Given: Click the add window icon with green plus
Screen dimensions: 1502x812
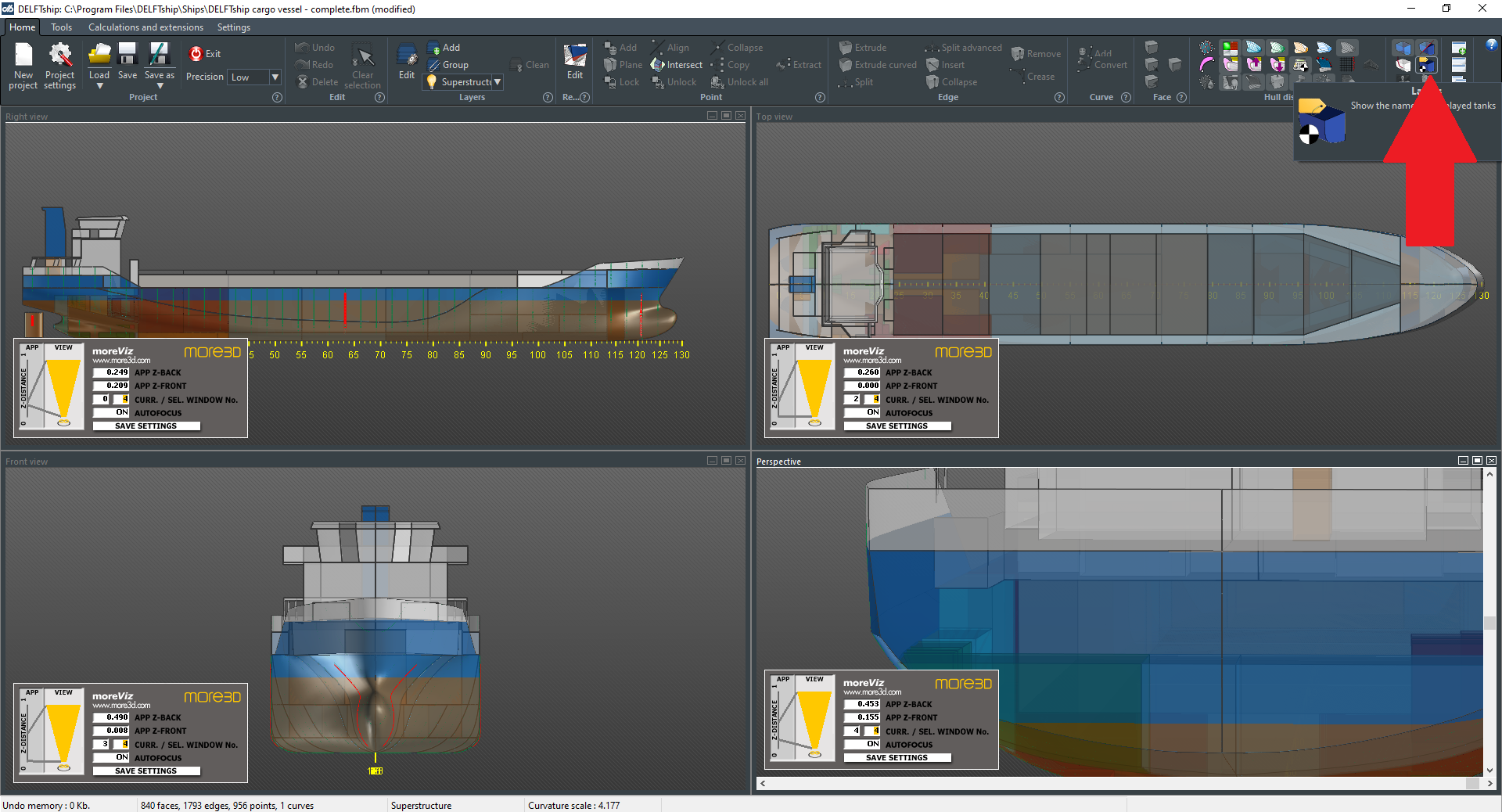Looking at the screenshot, I should (x=1459, y=48).
